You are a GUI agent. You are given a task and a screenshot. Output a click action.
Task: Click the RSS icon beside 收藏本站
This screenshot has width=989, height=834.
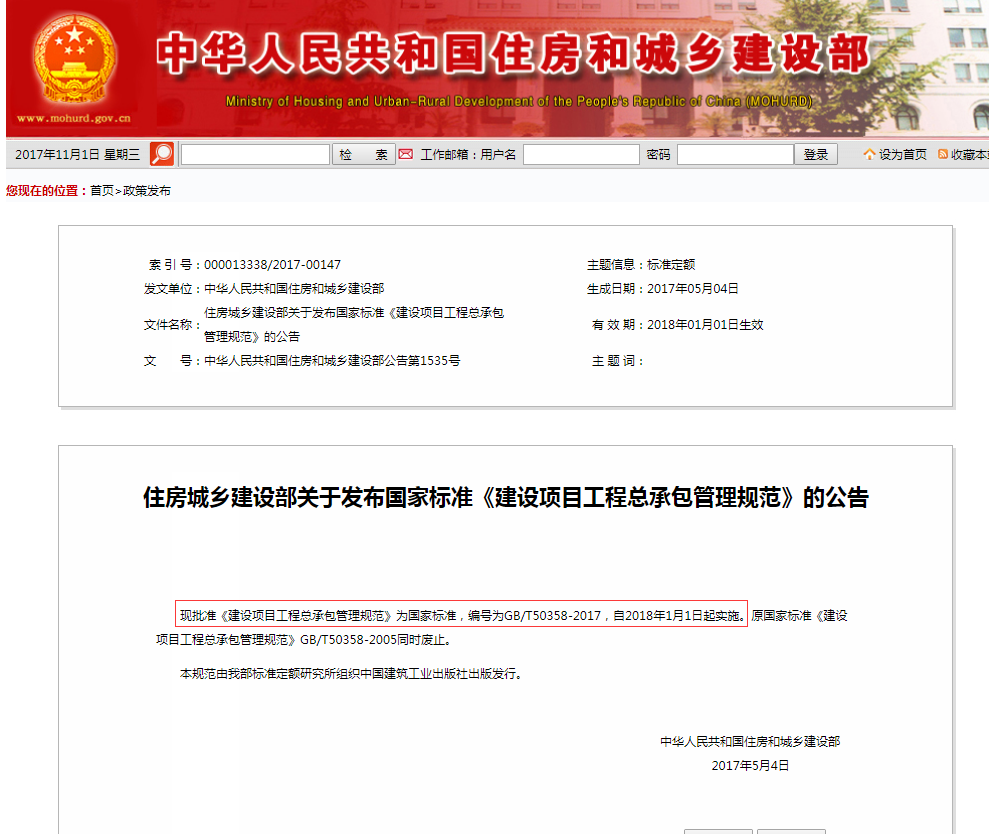[x=943, y=154]
